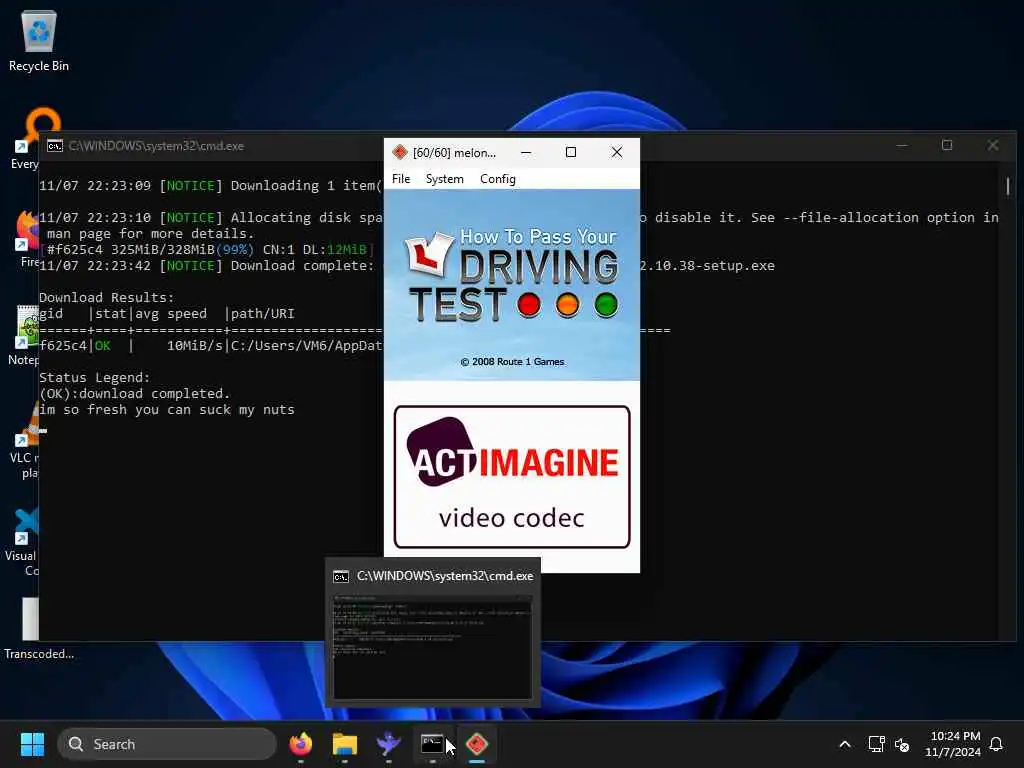
Task: Open the Config menu in melonDS
Action: click(x=498, y=179)
